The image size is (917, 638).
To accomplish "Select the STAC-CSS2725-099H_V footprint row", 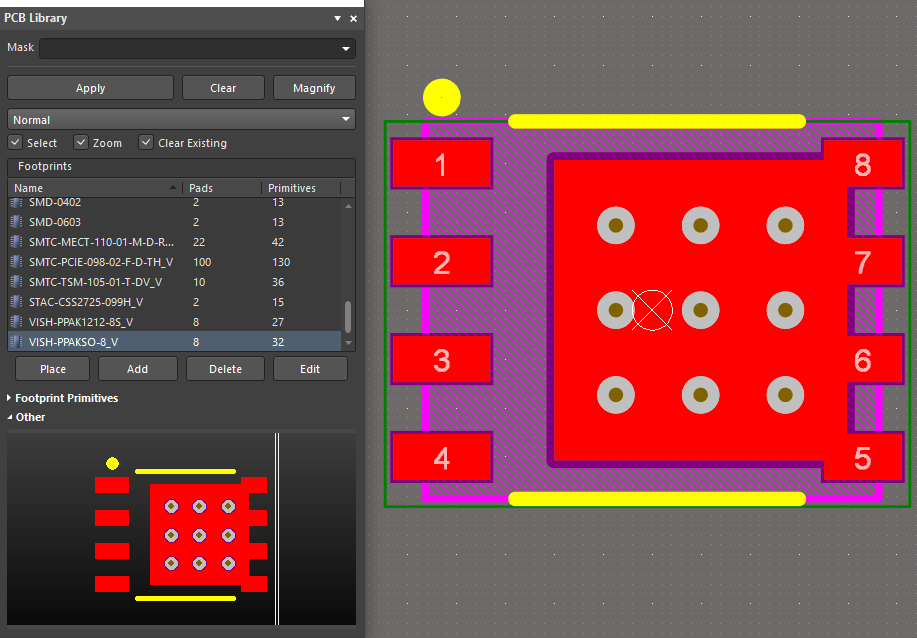I will [x=175, y=302].
